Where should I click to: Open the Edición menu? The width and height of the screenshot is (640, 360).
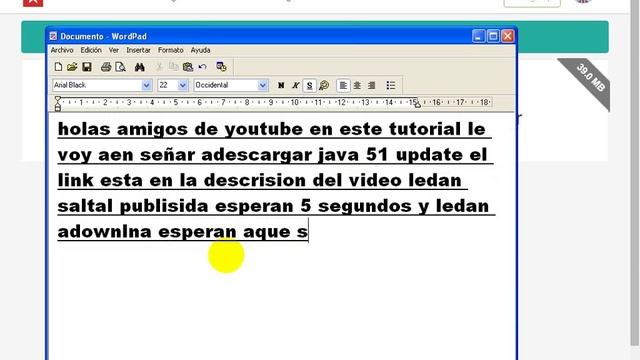[x=91, y=50]
